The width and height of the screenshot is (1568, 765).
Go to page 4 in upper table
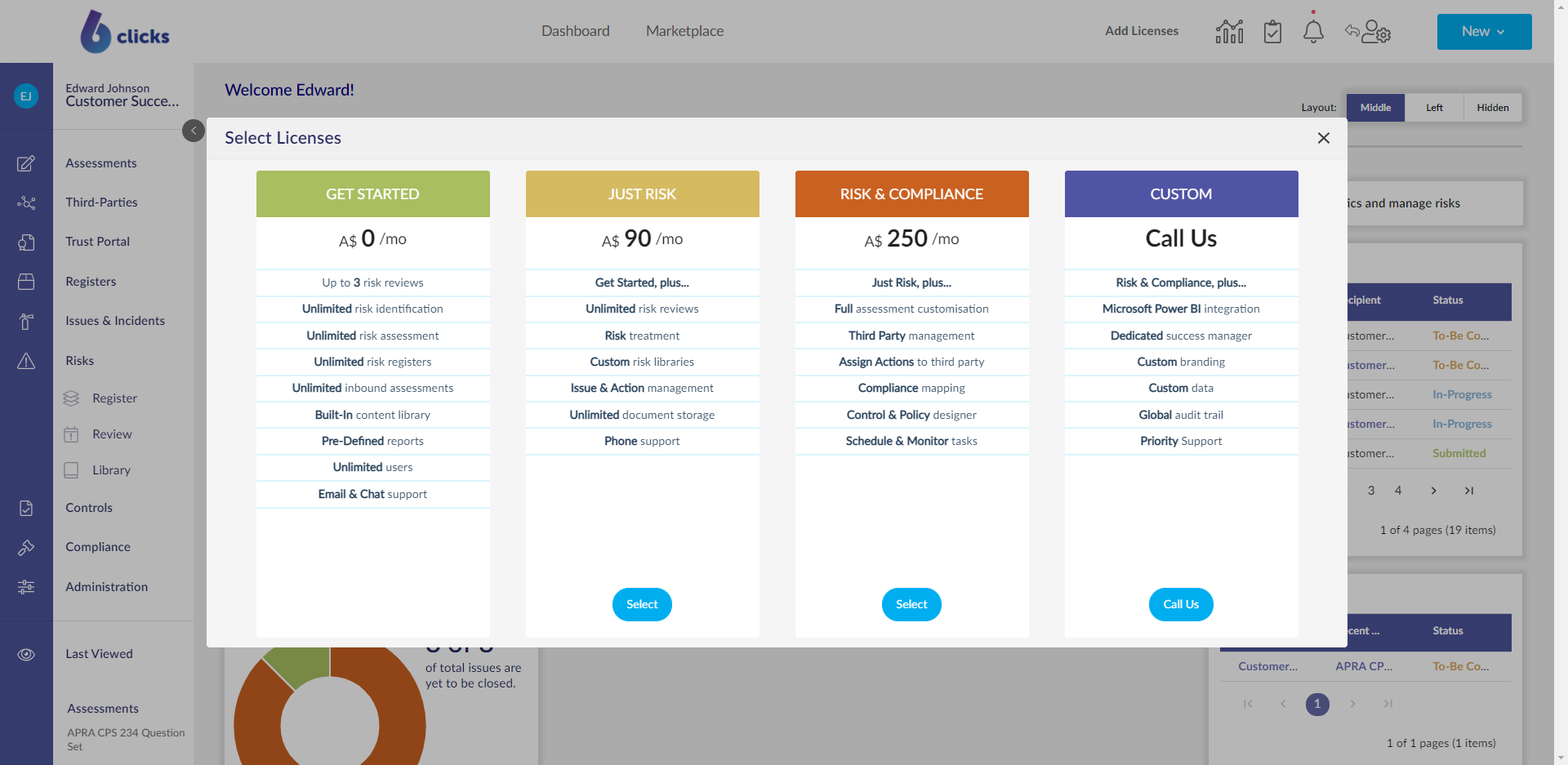[x=1398, y=491]
